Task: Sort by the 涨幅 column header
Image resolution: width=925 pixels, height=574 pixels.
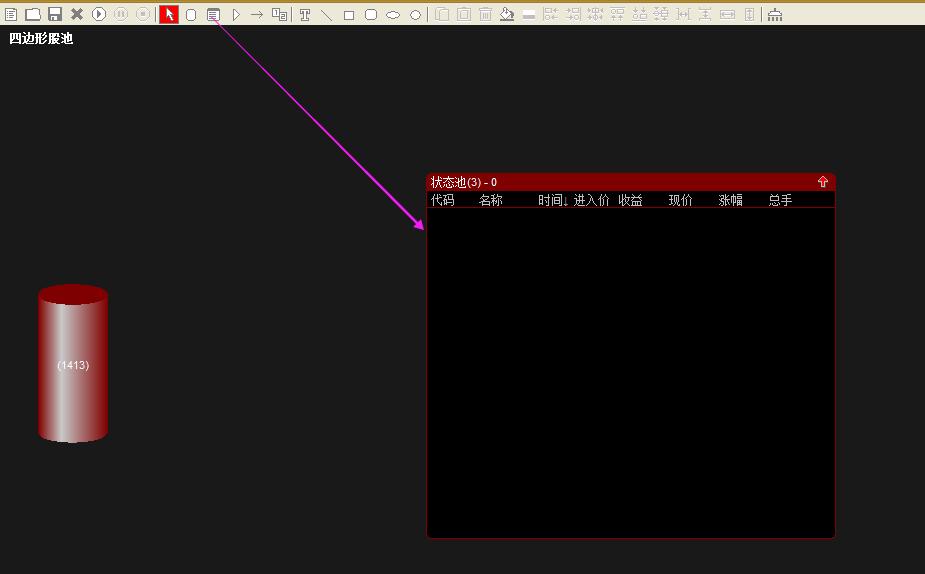Action: (730, 200)
